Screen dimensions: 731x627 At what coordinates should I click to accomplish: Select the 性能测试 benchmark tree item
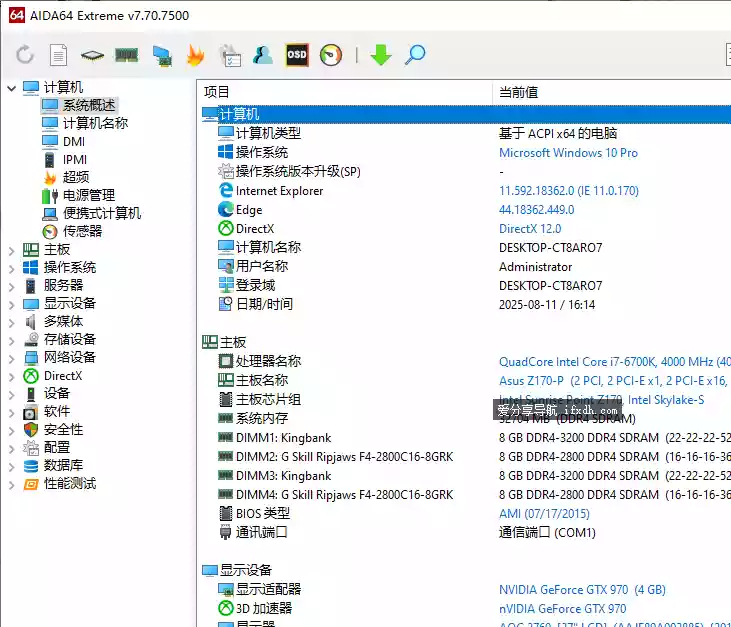(x=60, y=484)
